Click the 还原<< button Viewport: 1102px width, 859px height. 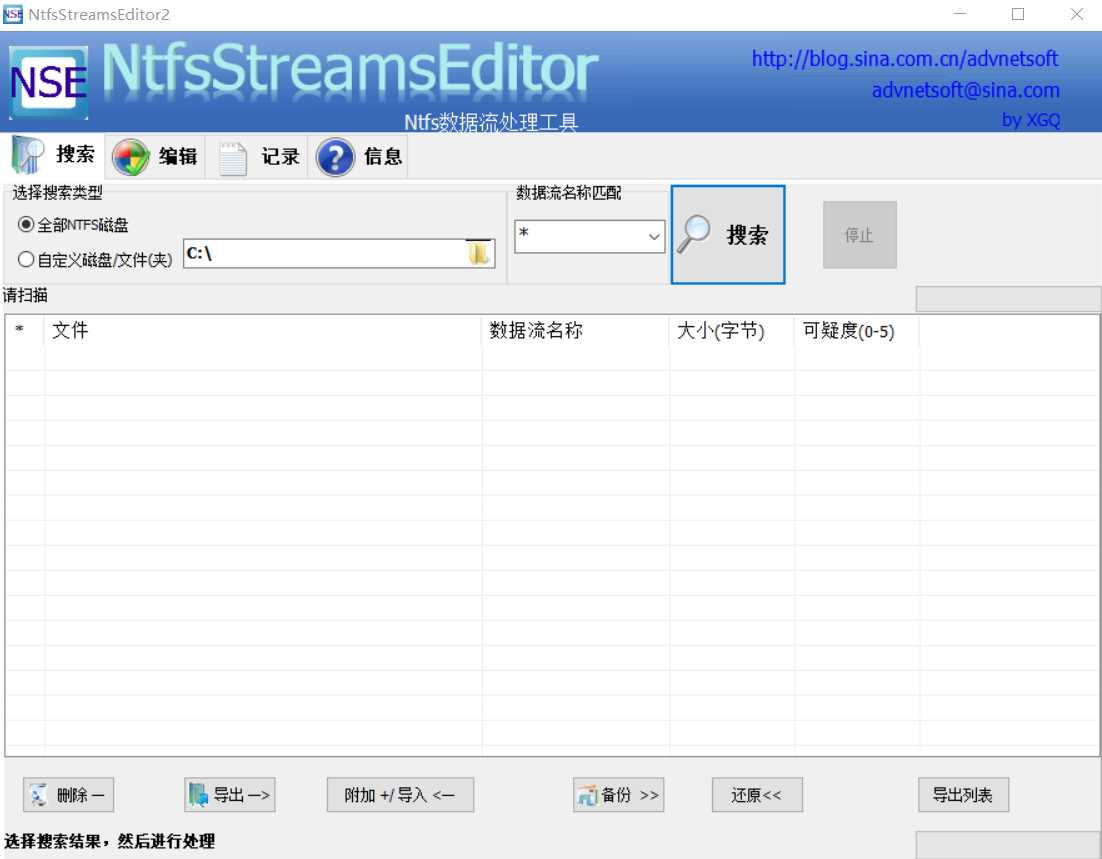757,795
